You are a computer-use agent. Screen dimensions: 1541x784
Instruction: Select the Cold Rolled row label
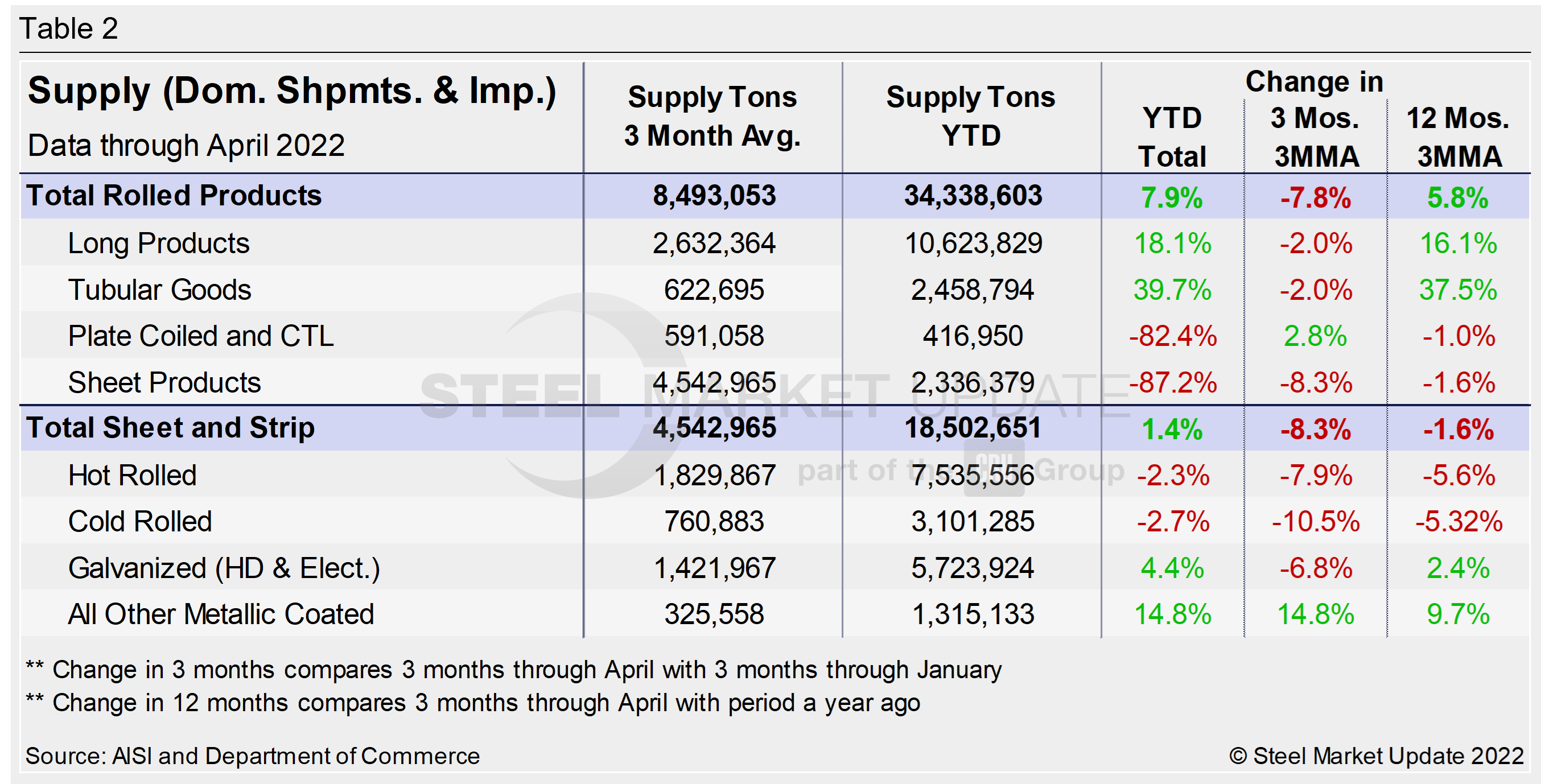tap(139, 521)
